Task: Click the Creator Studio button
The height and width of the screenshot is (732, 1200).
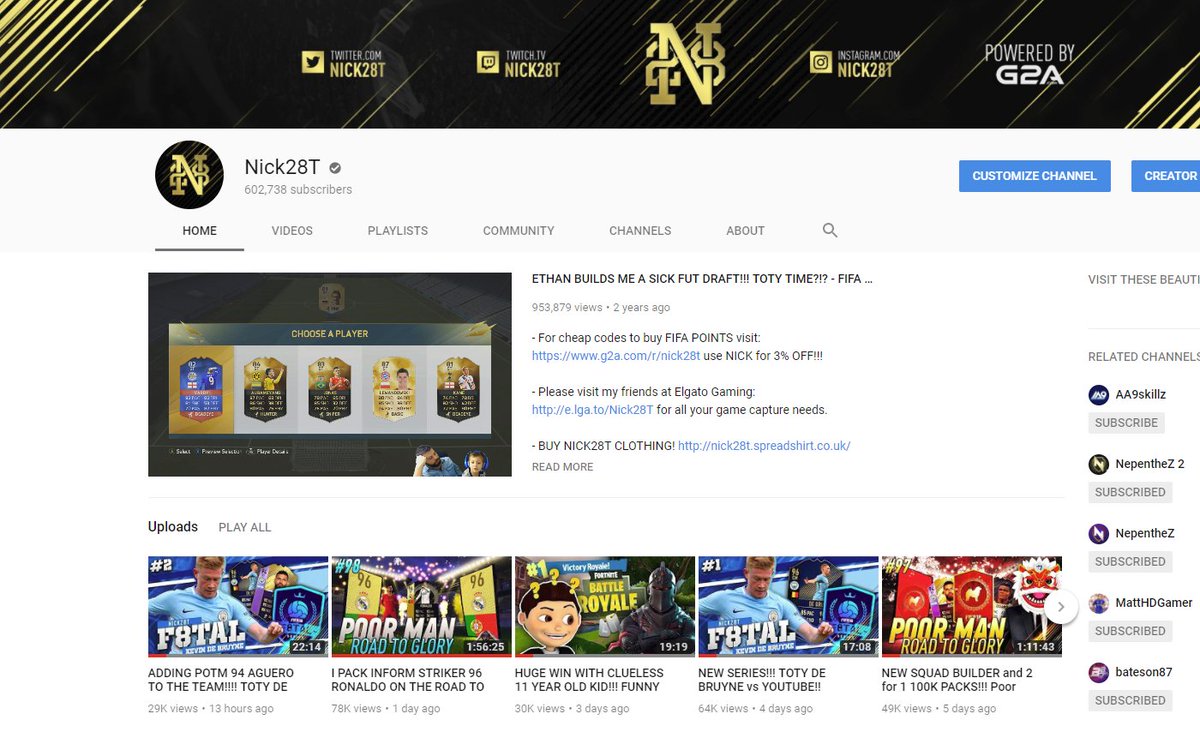Action: tap(1166, 175)
